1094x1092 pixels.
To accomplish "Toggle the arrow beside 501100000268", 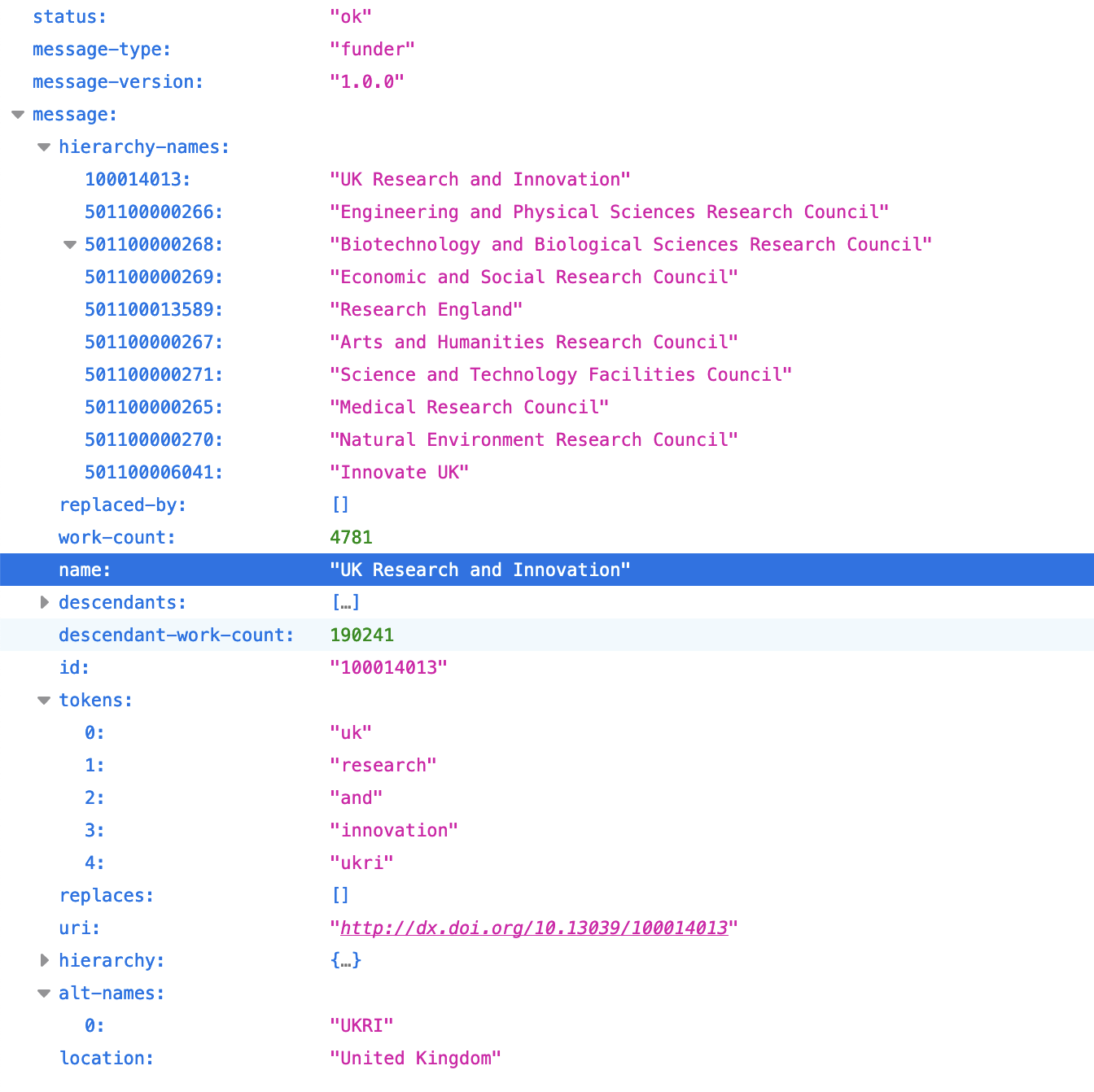I will 70,245.
